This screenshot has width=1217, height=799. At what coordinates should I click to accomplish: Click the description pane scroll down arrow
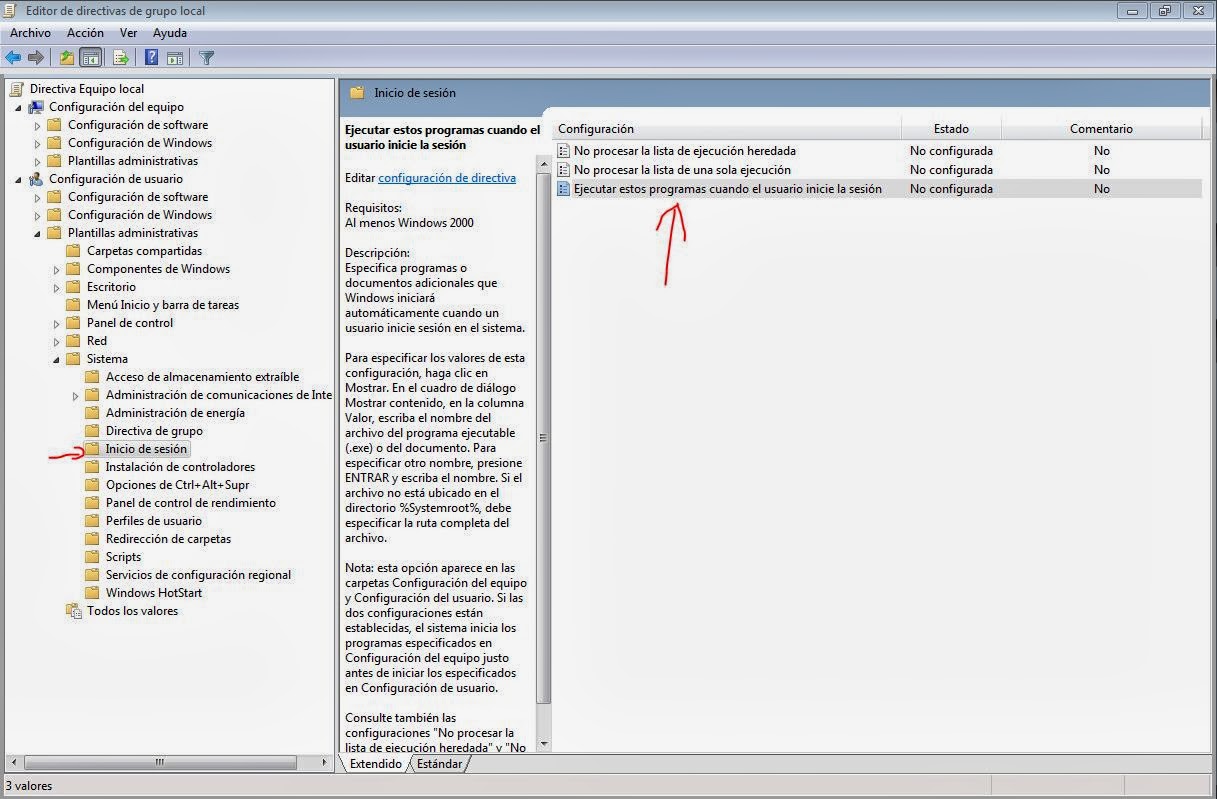[x=544, y=744]
